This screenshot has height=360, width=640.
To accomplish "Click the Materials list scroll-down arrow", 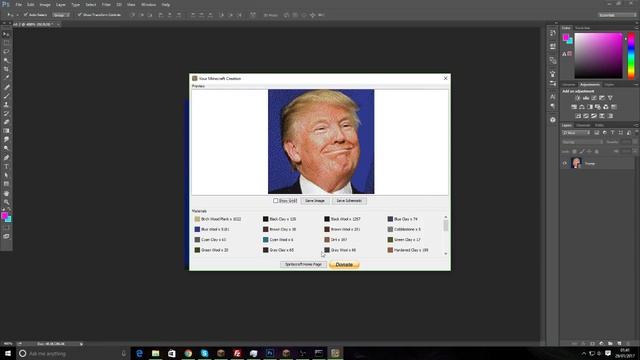I will (x=445, y=253).
